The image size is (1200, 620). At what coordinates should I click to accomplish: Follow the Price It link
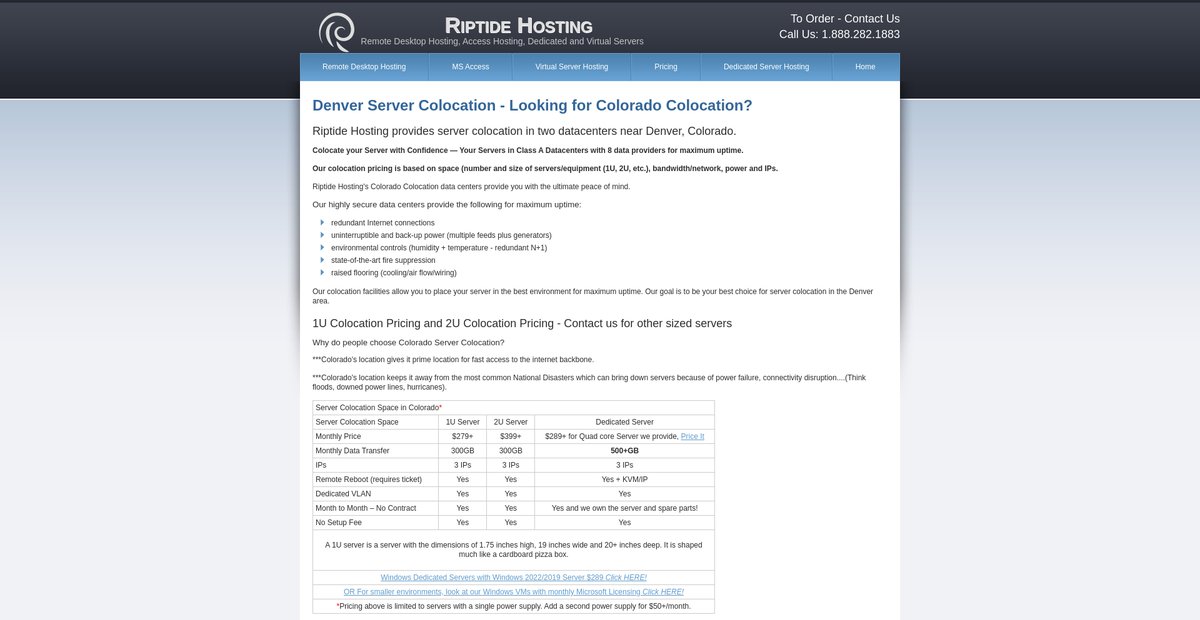pos(692,437)
